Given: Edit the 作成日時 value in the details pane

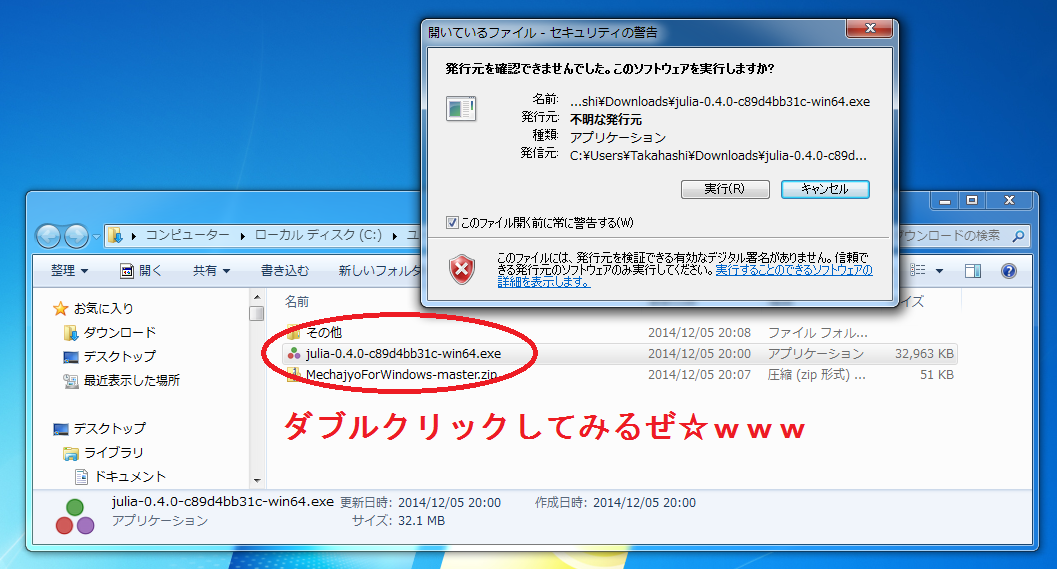Looking at the screenshot, I should (644, 502).
